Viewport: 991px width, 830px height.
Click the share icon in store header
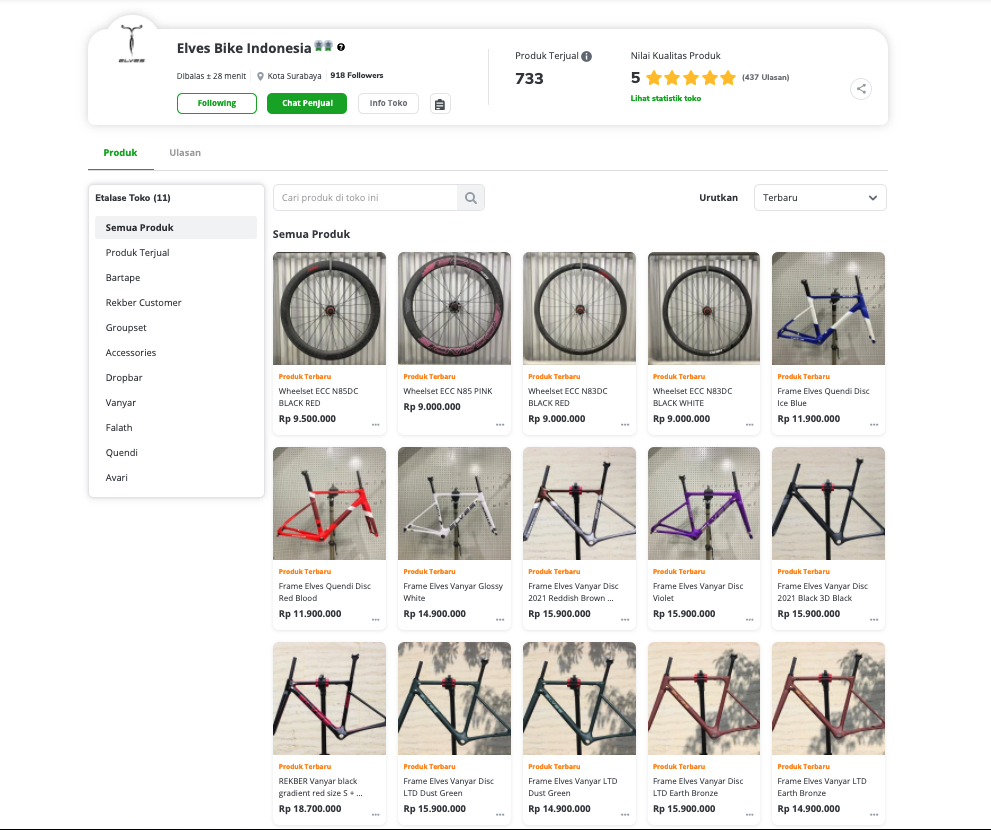pos(861,88)
